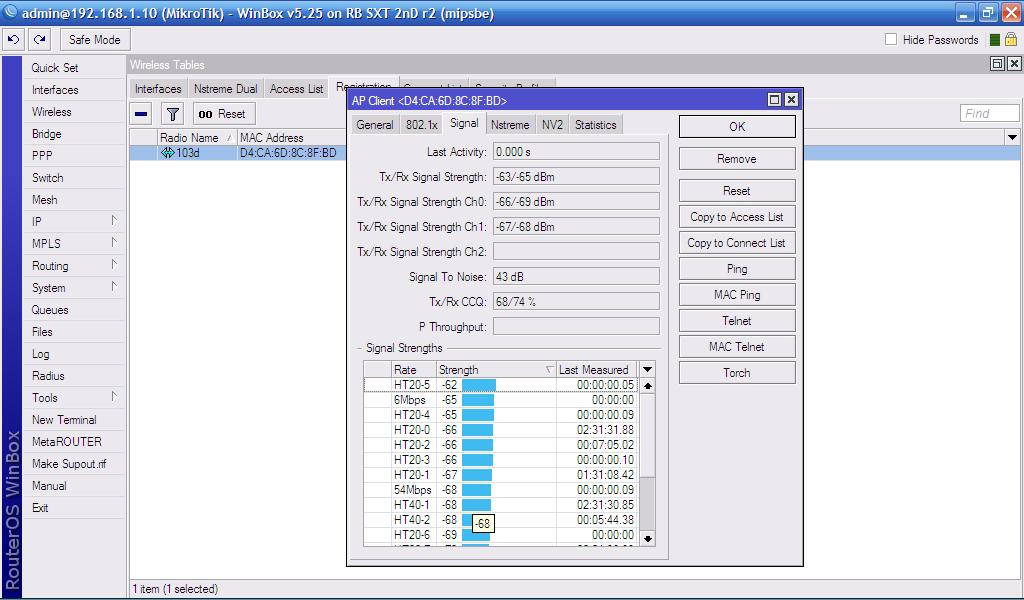Screen dimensions: 1024x600
Task: Close the AP Client dialog
Action: [791, 100]
